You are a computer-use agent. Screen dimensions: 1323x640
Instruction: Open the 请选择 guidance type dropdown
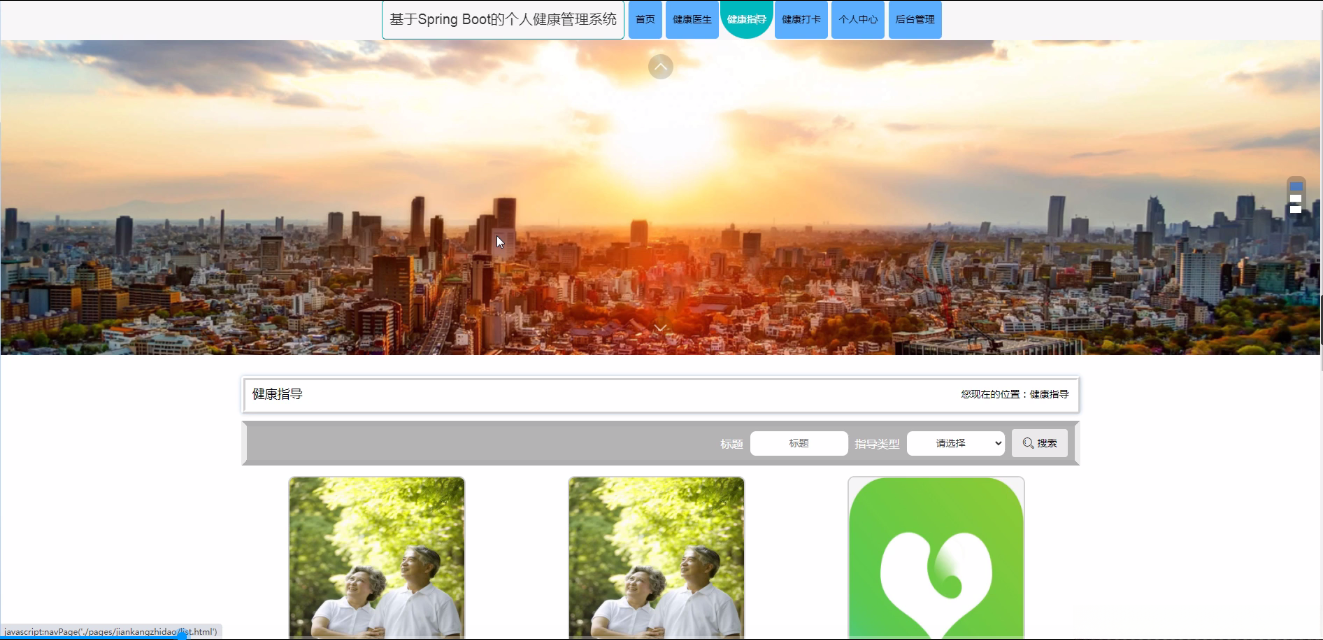tap(955, 443)
